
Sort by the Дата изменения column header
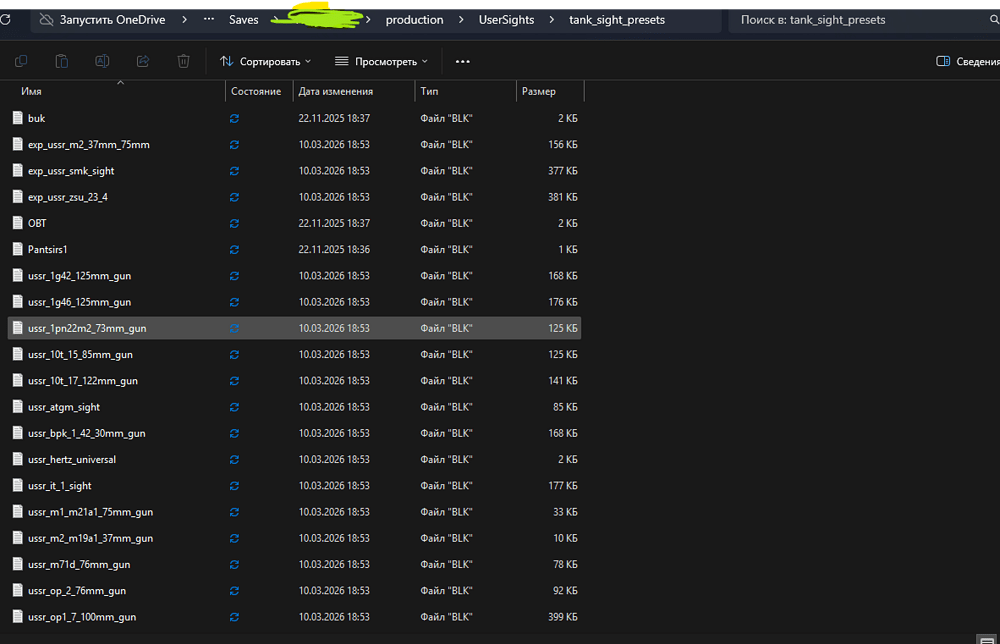(335, 91)
